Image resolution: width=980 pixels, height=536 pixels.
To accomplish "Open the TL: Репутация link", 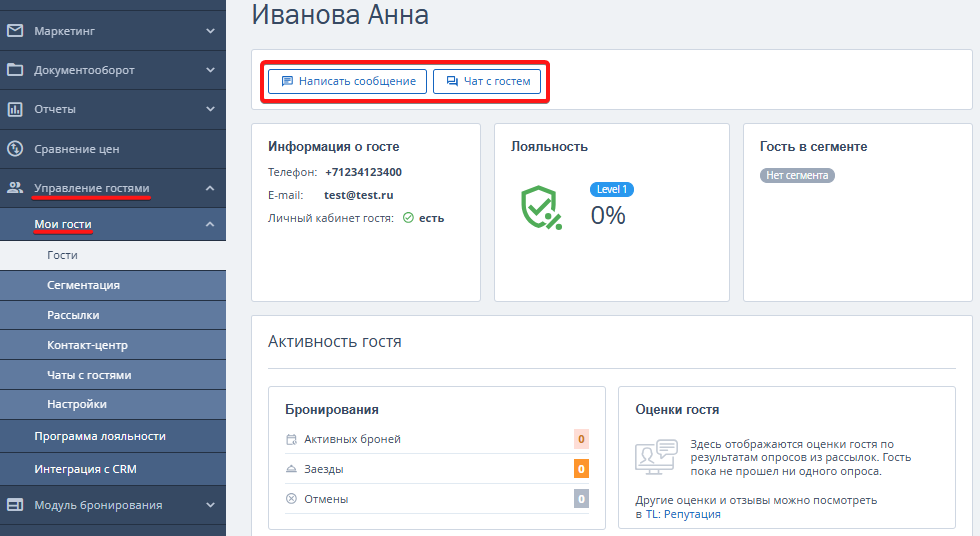I will (x=683, y=514).
